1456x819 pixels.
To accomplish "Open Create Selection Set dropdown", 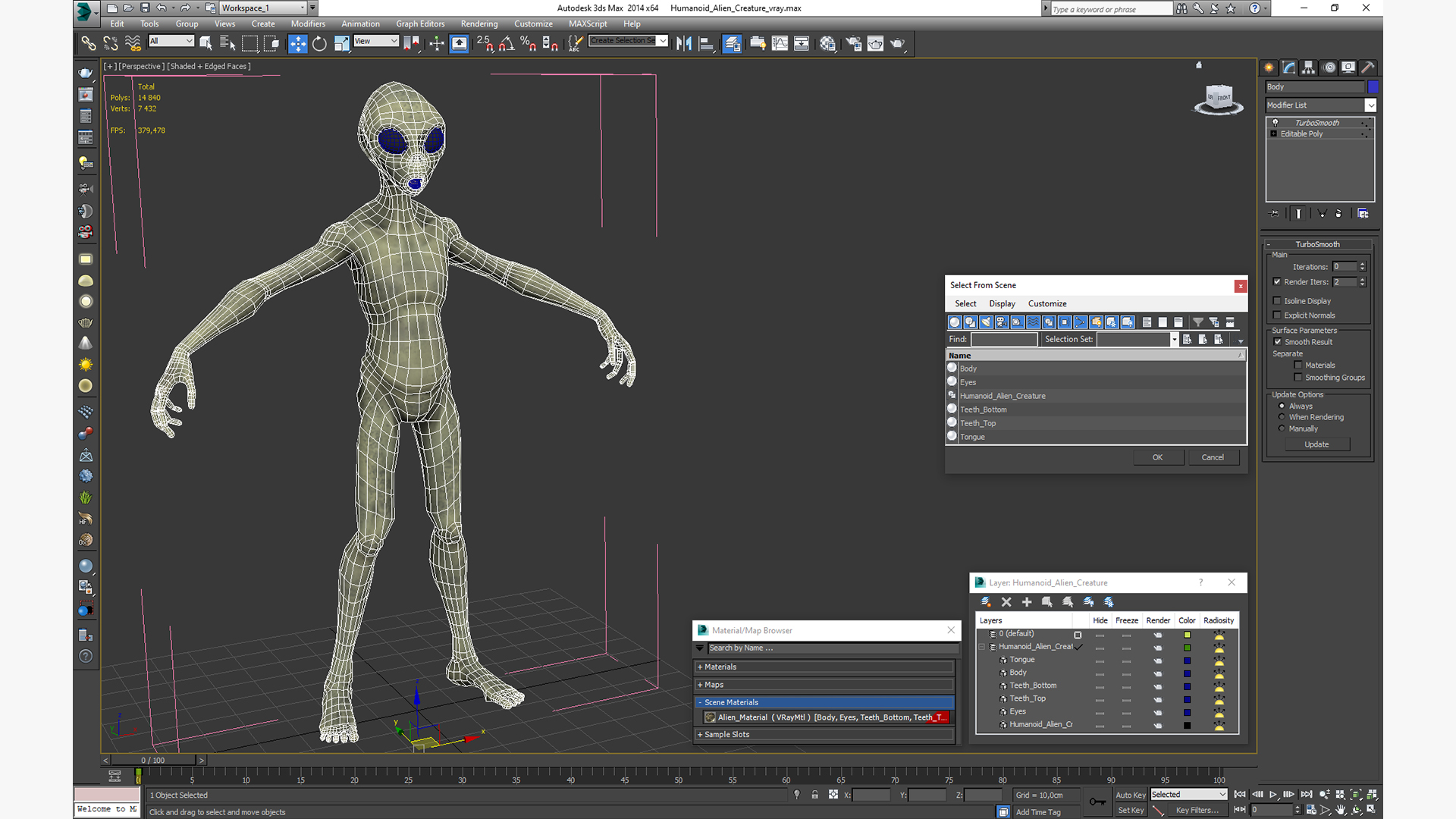I will point(629,41).
